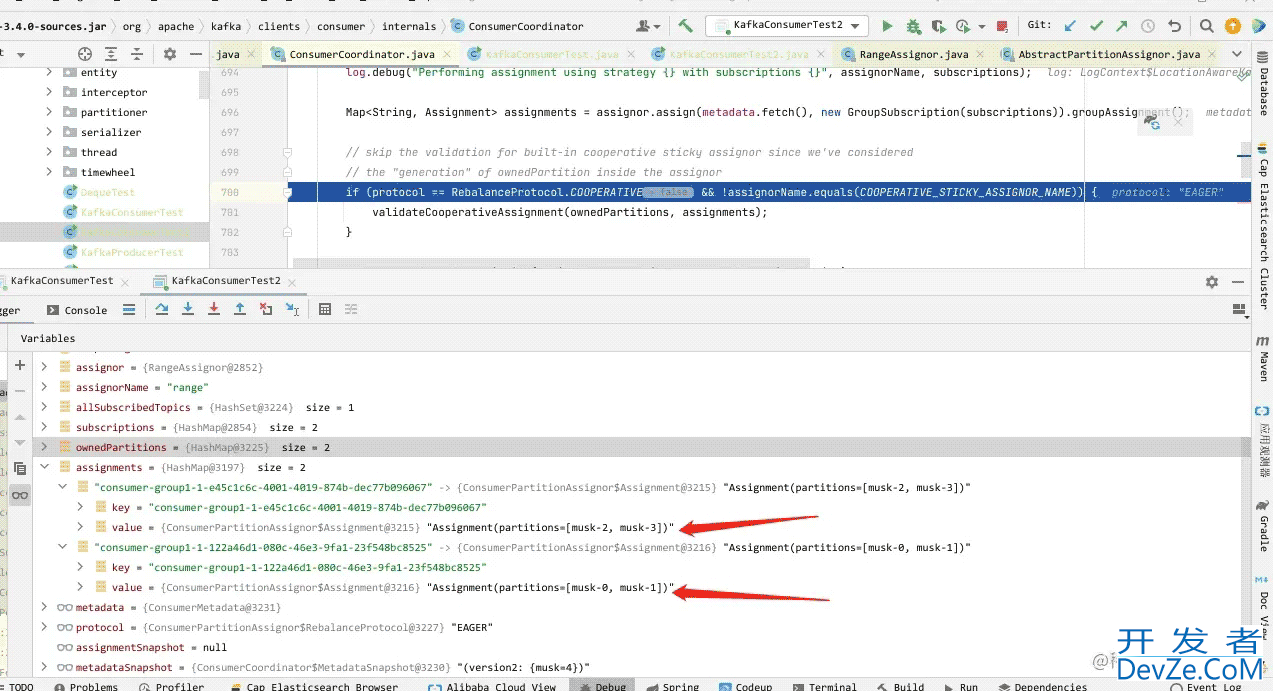1273x691 pixels.
Task: Open Maven side tool window
Action: pyautogui.click(x=1263, y=357)
